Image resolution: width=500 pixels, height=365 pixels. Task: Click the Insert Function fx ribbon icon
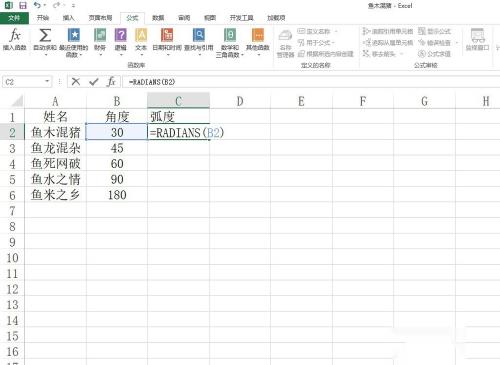[15, 35]
